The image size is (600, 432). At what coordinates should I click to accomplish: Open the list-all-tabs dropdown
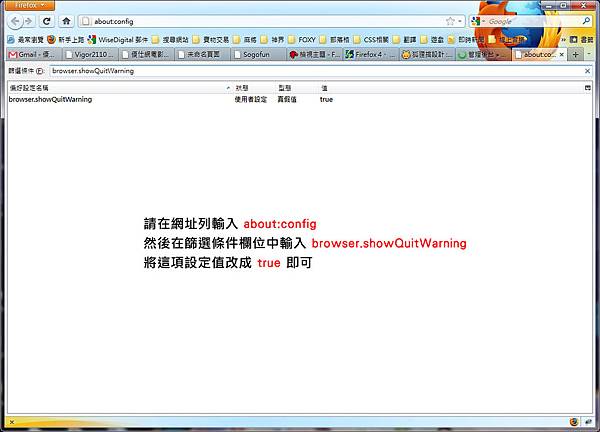pos(589,54)
